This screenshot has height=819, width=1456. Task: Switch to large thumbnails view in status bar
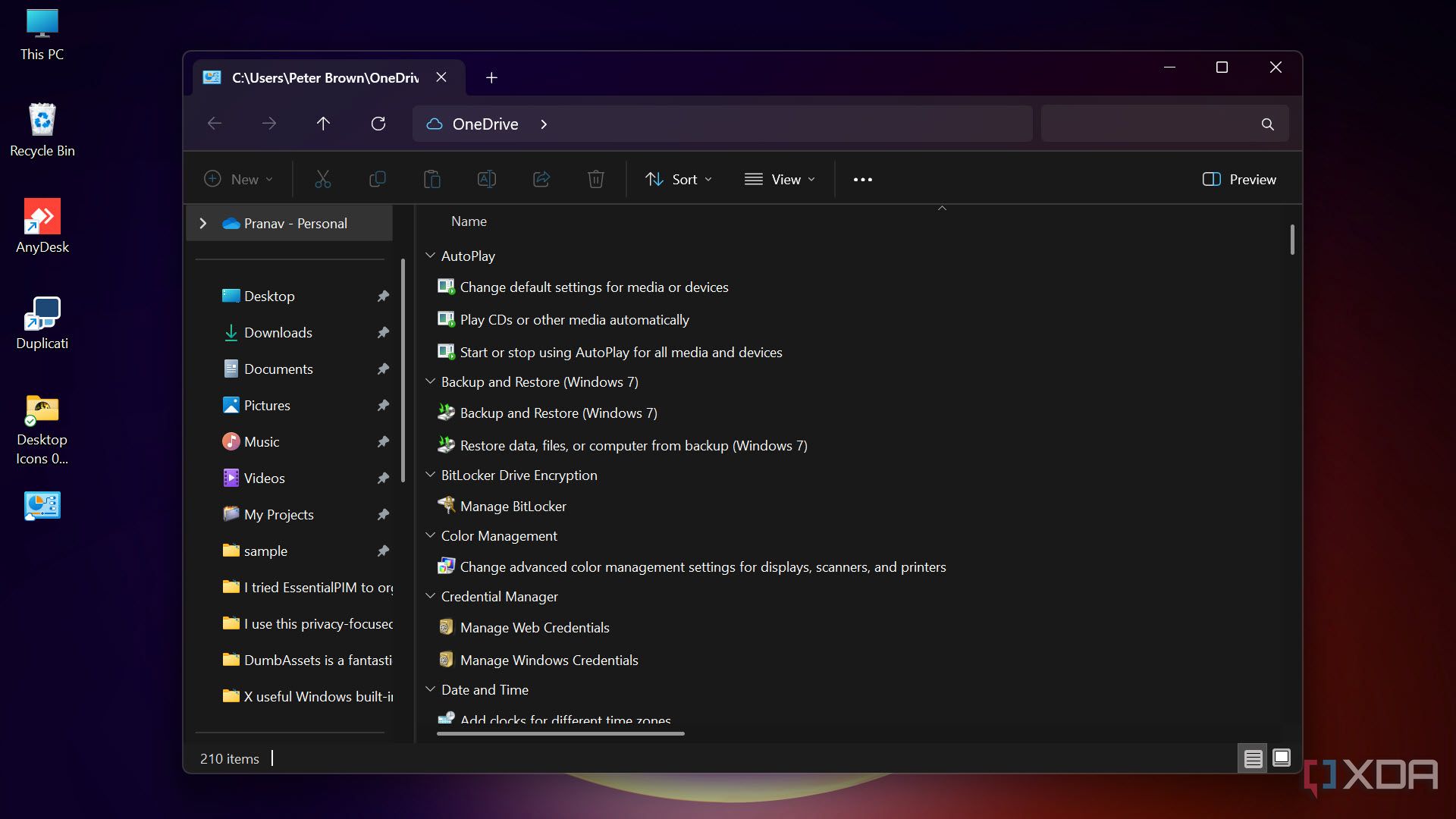pos(1282,758)
